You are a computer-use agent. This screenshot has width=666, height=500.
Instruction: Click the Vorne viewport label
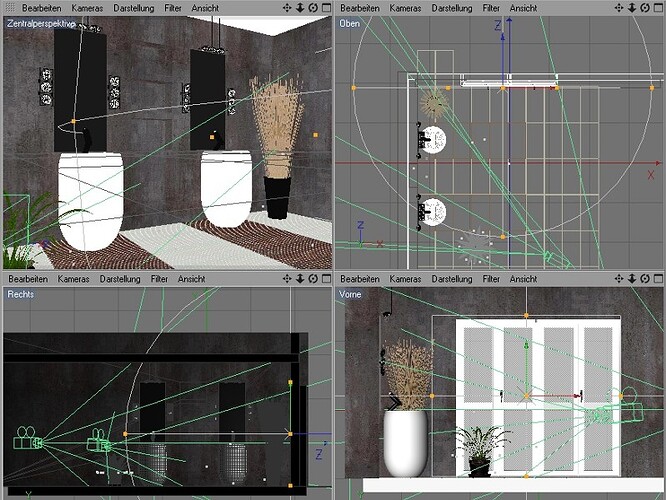[350, 294]
